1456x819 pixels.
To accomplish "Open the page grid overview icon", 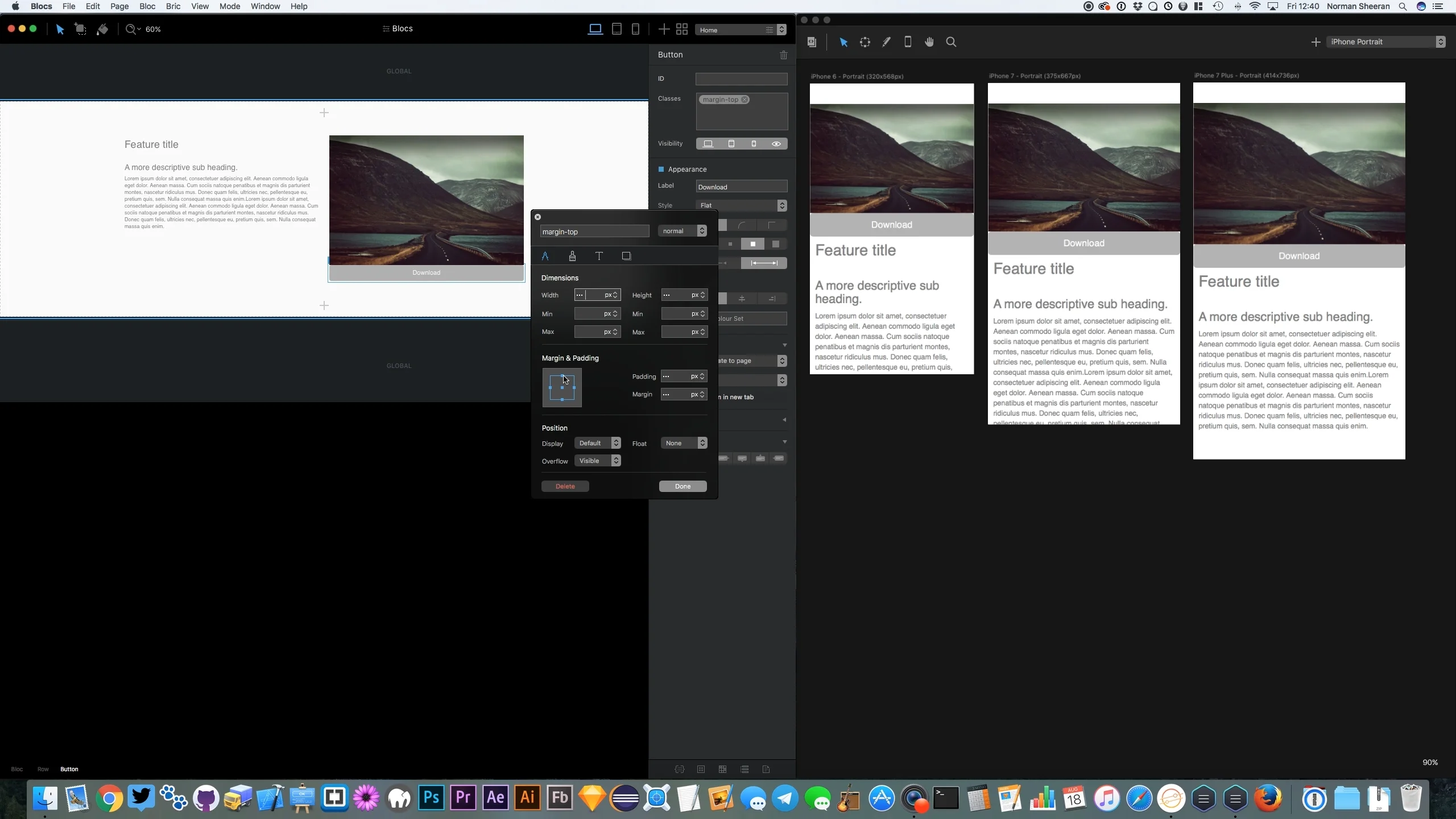I will [x=682, y=29].
